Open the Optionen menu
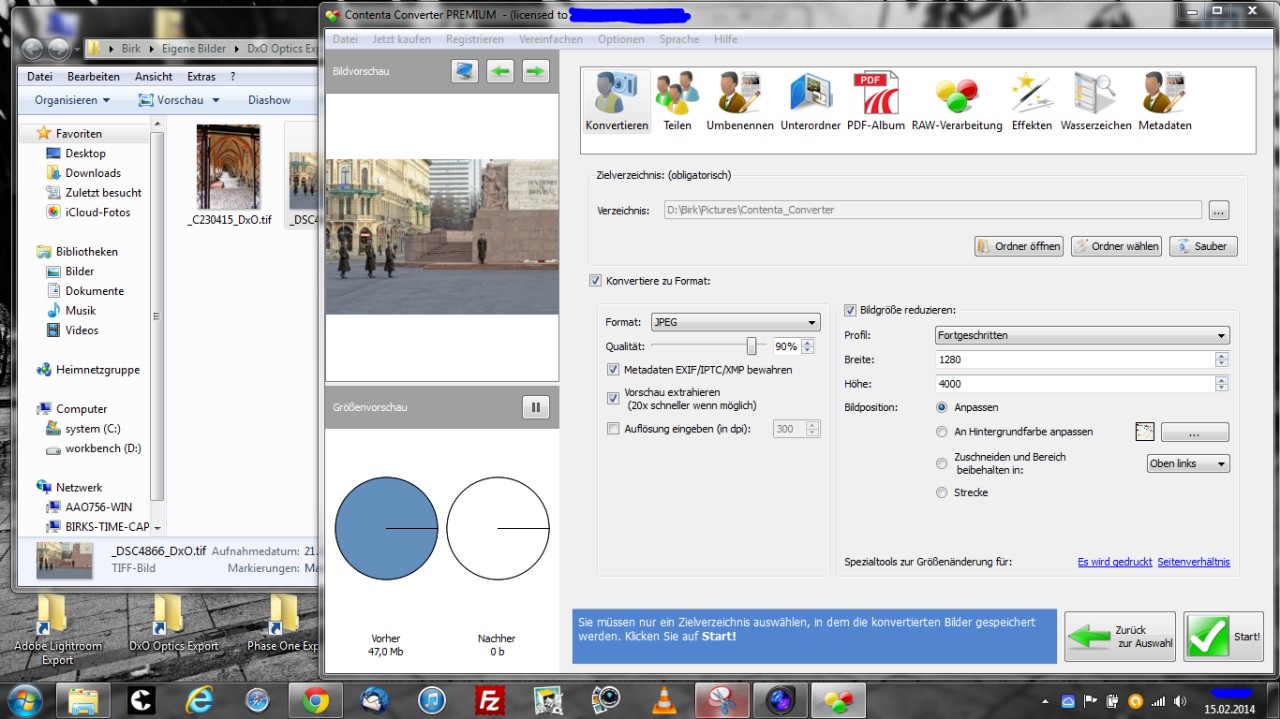The height and width of the screenshot is (719, 1280). (621, 39)
